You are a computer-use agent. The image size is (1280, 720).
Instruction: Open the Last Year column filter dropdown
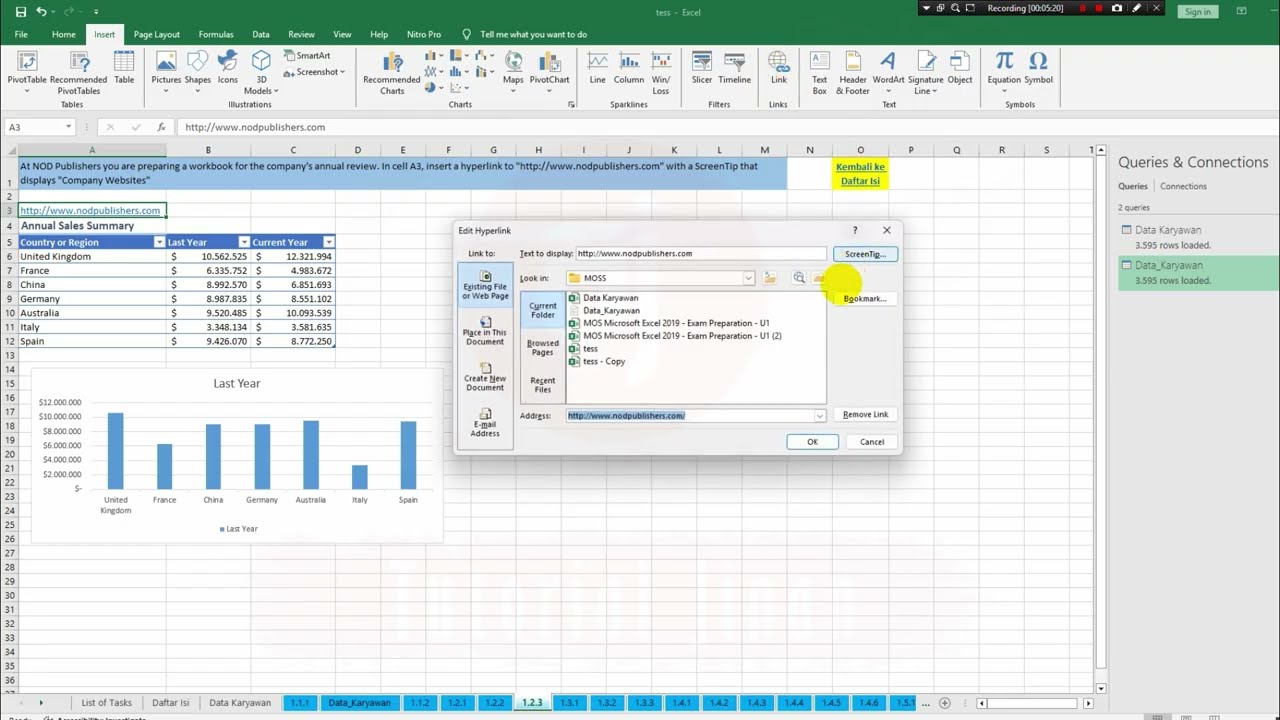pyautogui.click(x=243, y=242)
